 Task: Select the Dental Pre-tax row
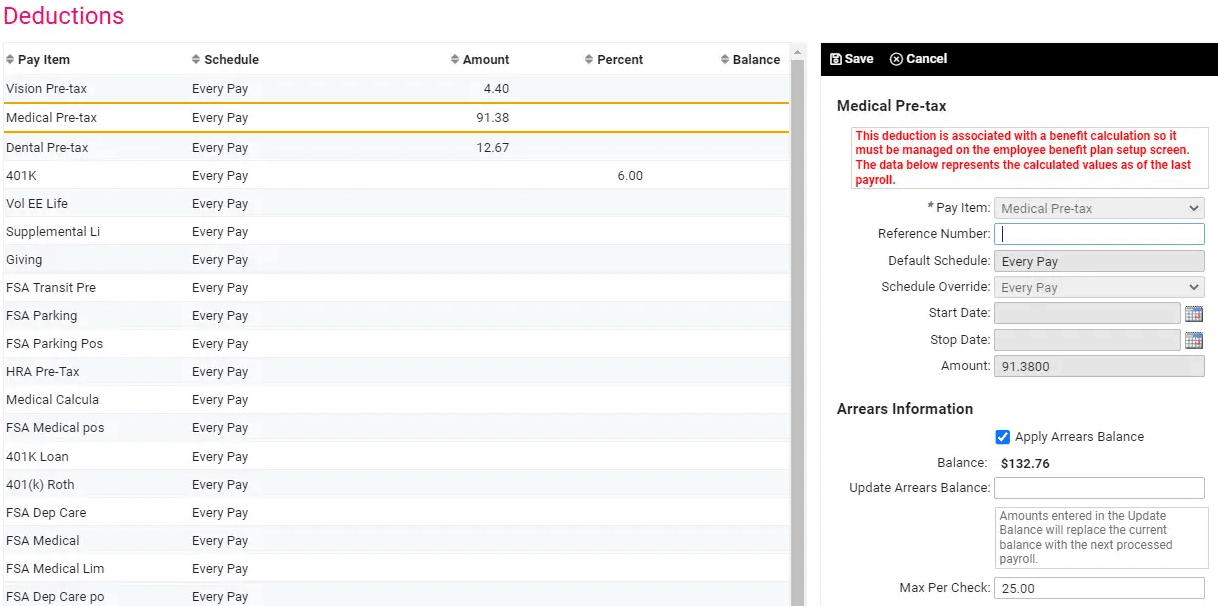(x=396, y=148)
